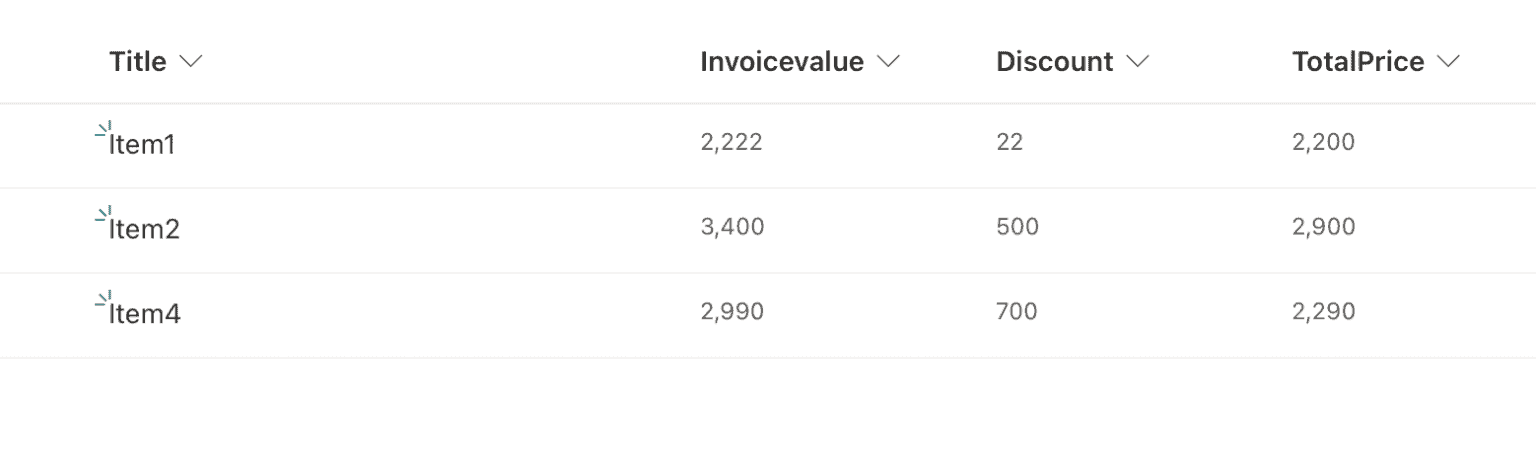Select the TotalPrice column header label
This screenshot has height=473, width=1536.
point(1358,62)
